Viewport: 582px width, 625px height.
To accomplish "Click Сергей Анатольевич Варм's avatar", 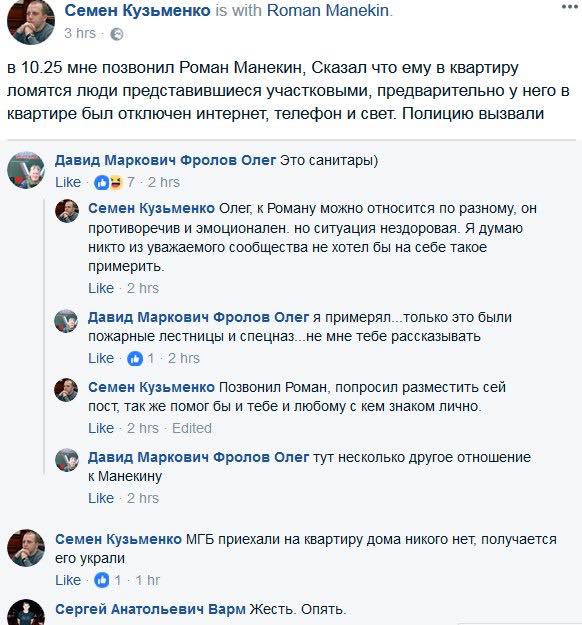I will [26, 613].
